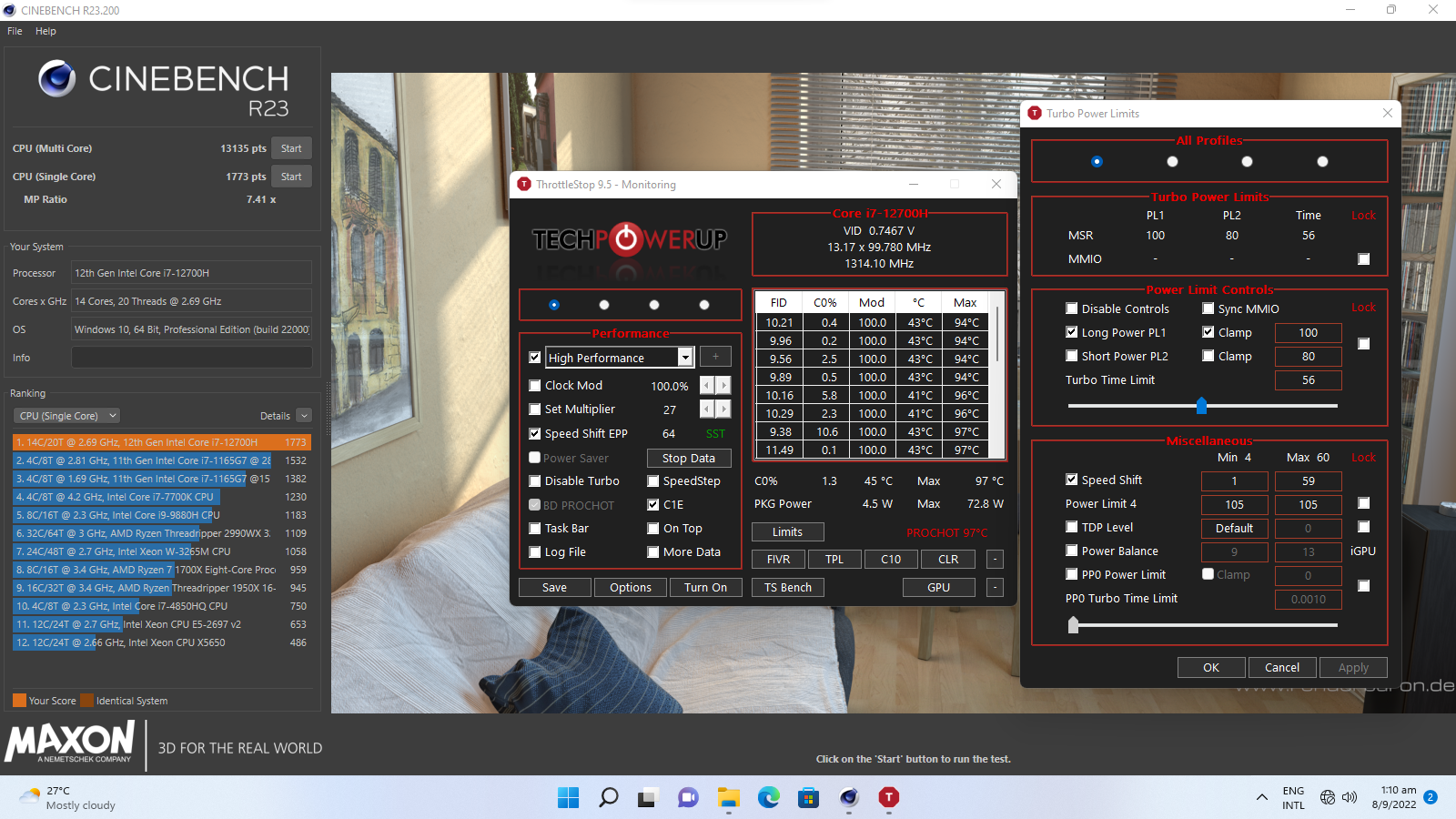Click the TechPowerUp logo in ThrottleStop
This screenshot has width=1456, height=819.
[630, 239]
